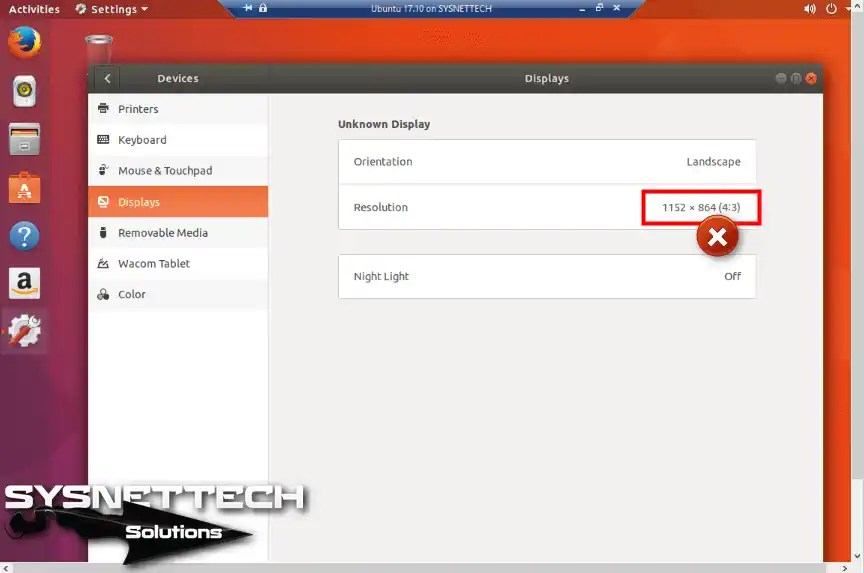
Task: Go back from the Devices panel
Action: (x=107, y=78)
